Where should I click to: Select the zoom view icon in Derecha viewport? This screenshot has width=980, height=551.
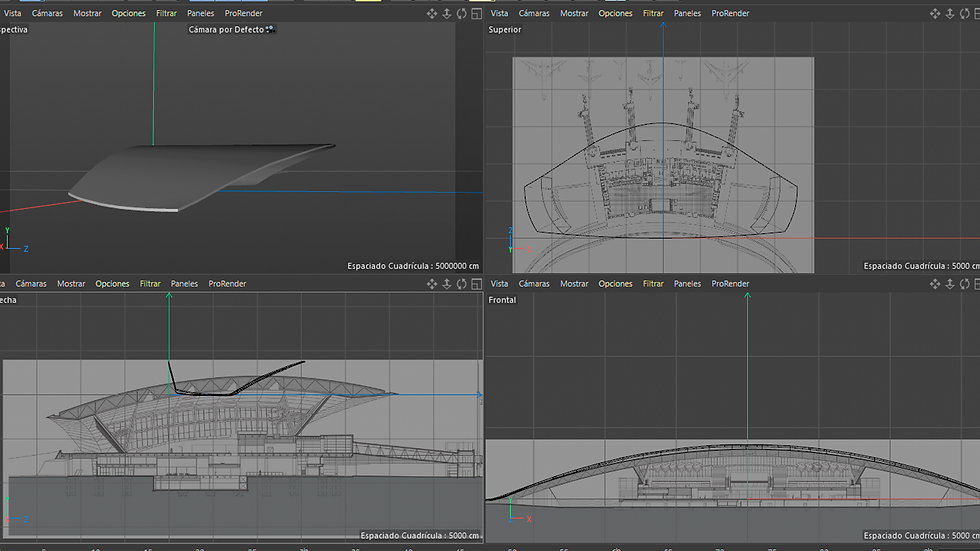click(x=447, y=284)
